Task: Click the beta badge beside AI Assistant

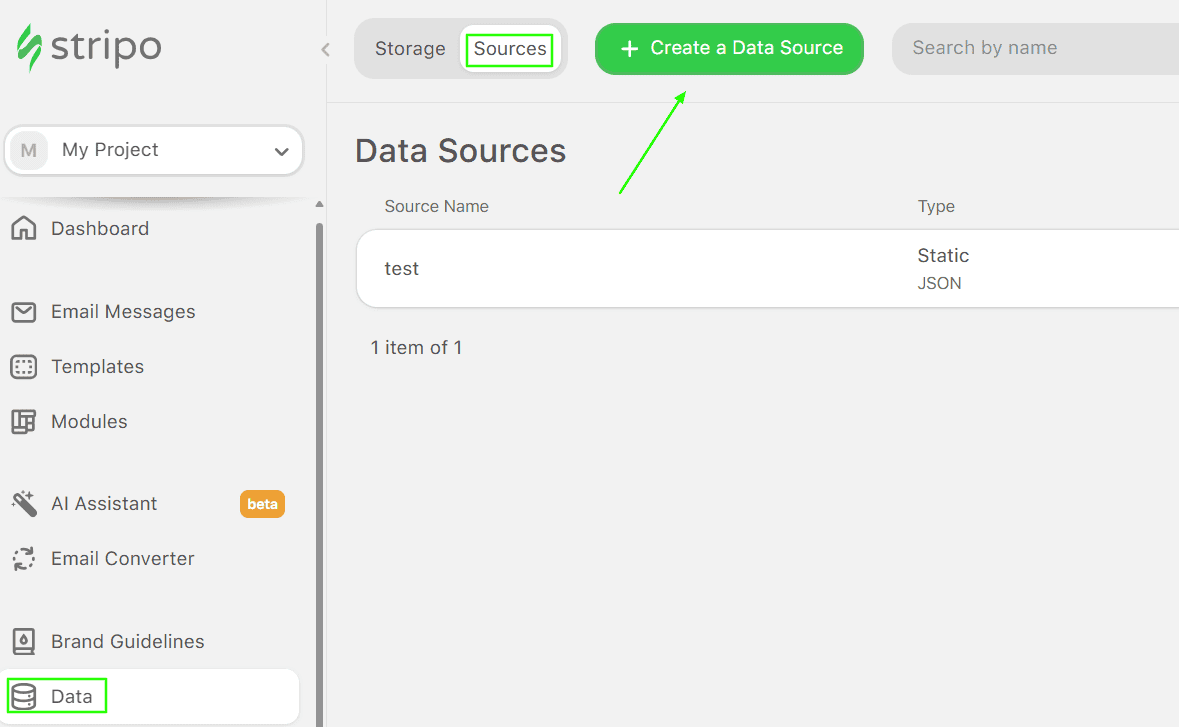Action: pyautogui.click(x=262, y=504)
